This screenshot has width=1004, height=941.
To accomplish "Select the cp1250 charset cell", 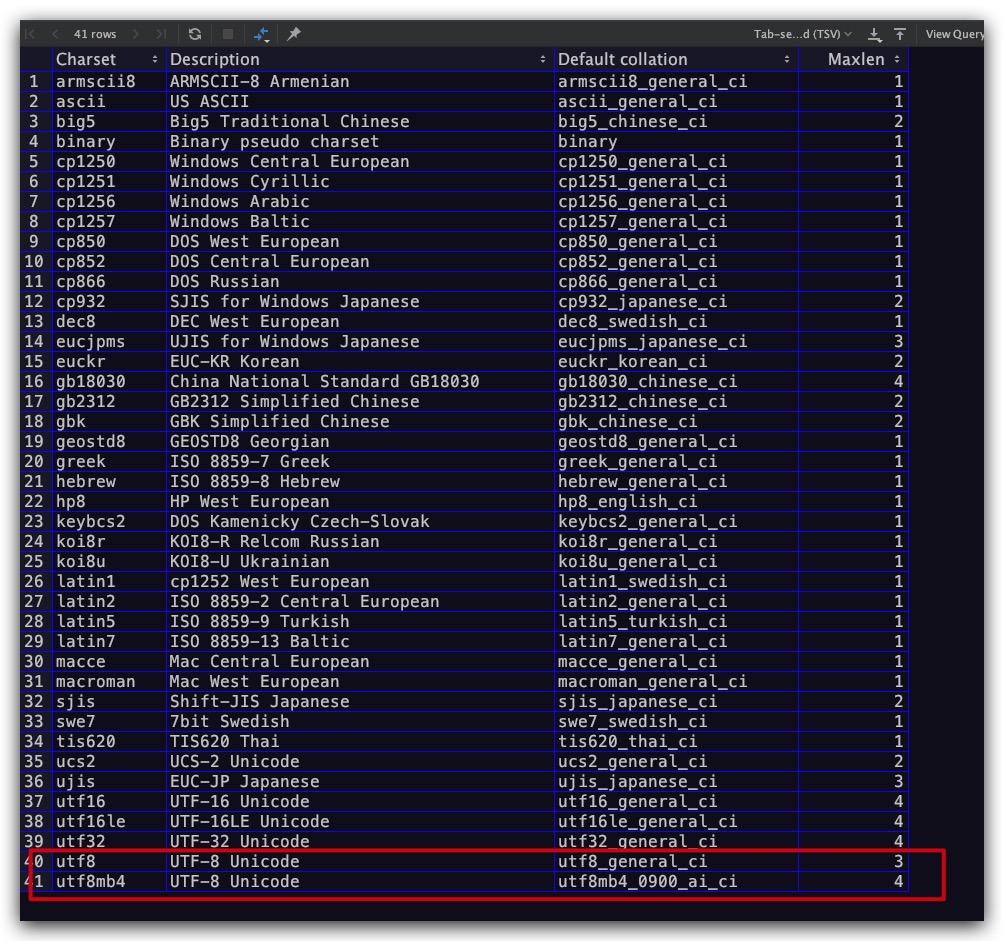I will click(x=109, y=161).
